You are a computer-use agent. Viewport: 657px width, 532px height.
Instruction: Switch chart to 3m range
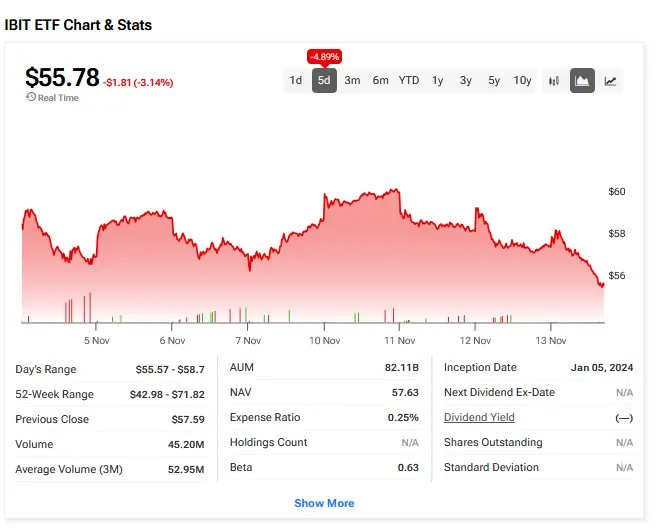(x=352, y=81)
